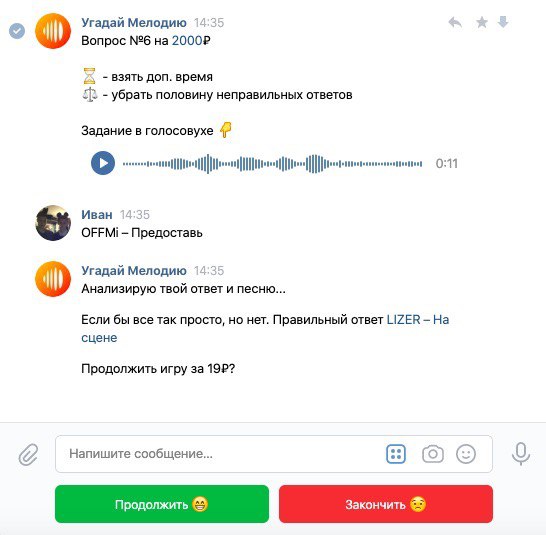Start voice recording with microphone icon
Viewport: 546px width, 535px height.
pos(521,454)
